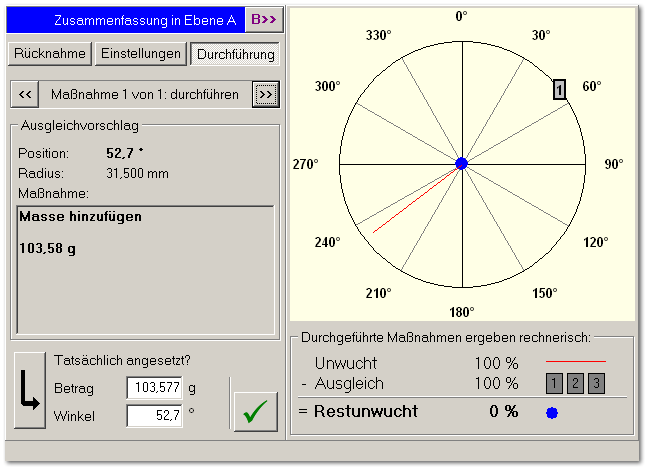Select the Durchführung tab
Viewport: 648px width, 470px height.
[233, 53]
